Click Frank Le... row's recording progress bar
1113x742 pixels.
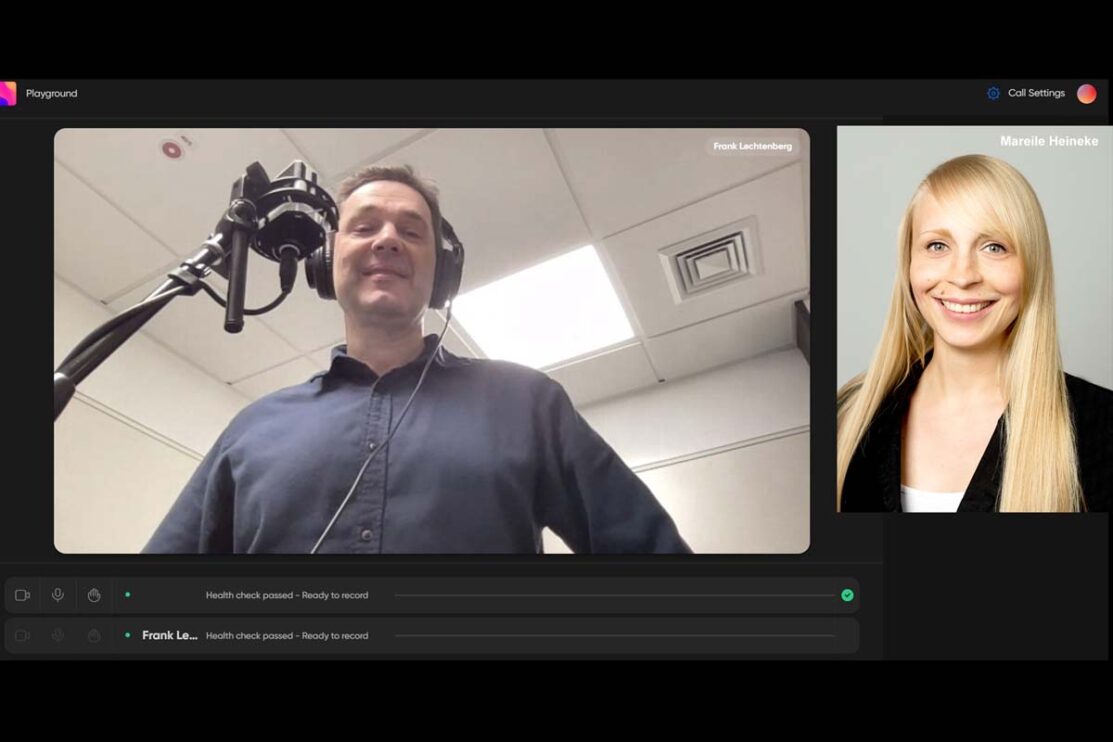[614, 635]
